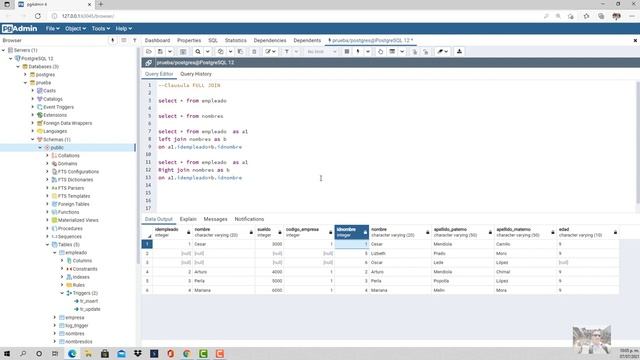Image resolution: width=640 pixels, height=360 pixels.
Task: Click Query Tool icon in Browser header
Action: click(x=113, y=40)
